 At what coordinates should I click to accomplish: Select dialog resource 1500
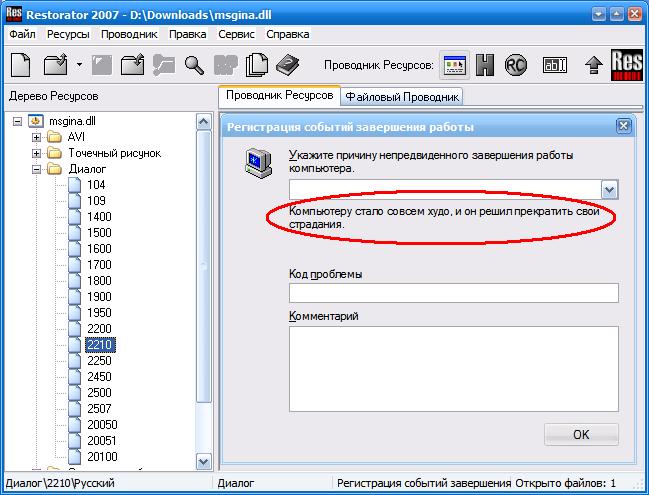[99, 233]
